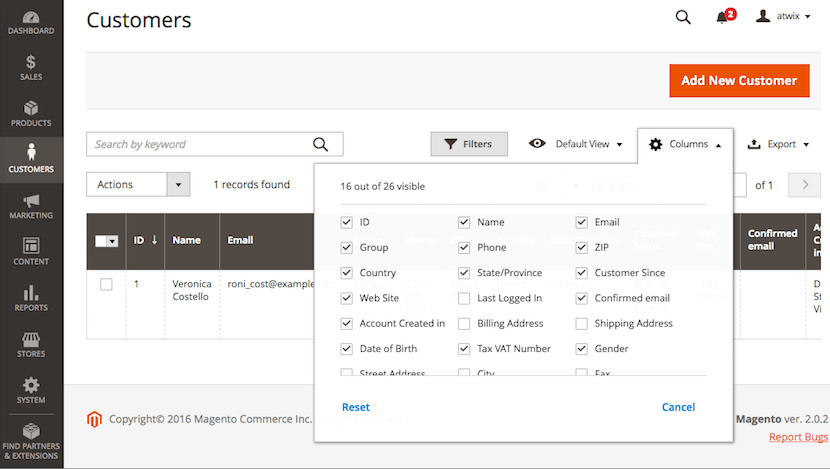Viewport: 830px width, 469px height.
Task: Reset the column selection
Action: pyautogui.click(x=356, y=407)
